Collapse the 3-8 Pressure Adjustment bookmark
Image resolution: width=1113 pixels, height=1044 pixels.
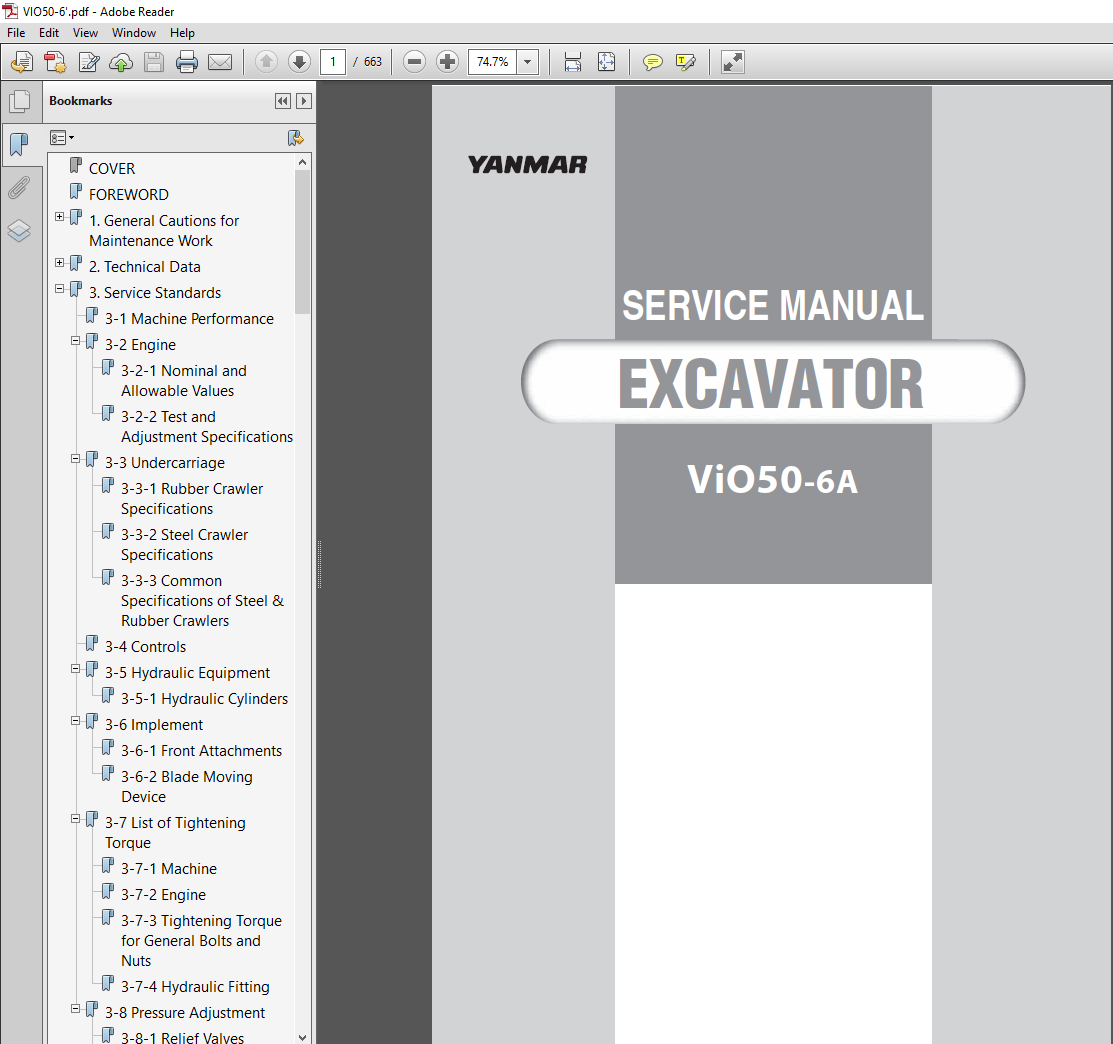75,1009
